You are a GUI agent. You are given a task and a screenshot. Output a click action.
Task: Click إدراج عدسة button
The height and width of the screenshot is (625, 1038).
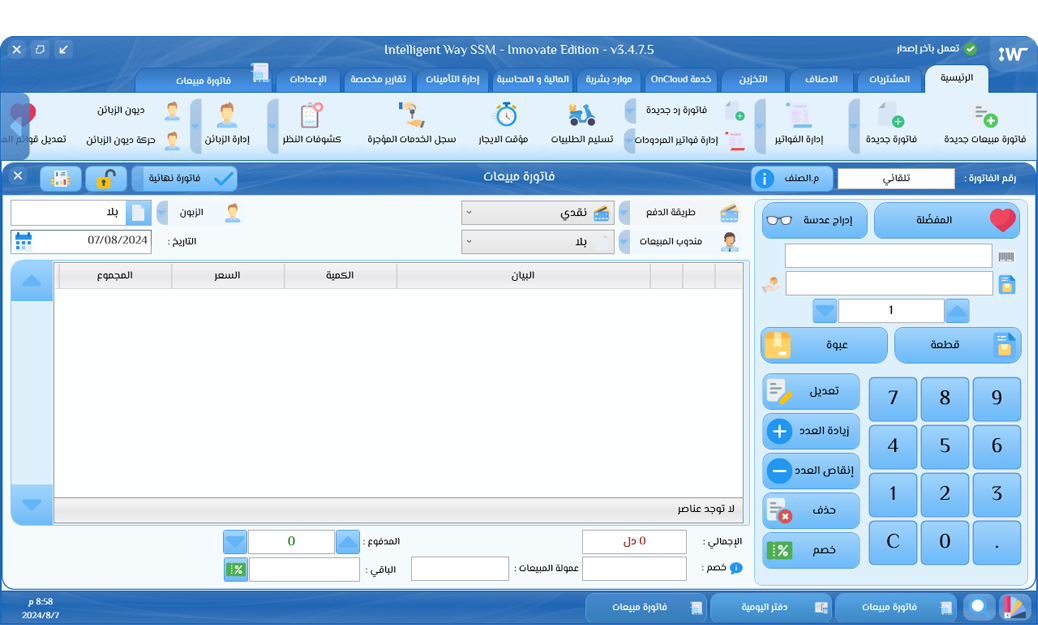815,220
